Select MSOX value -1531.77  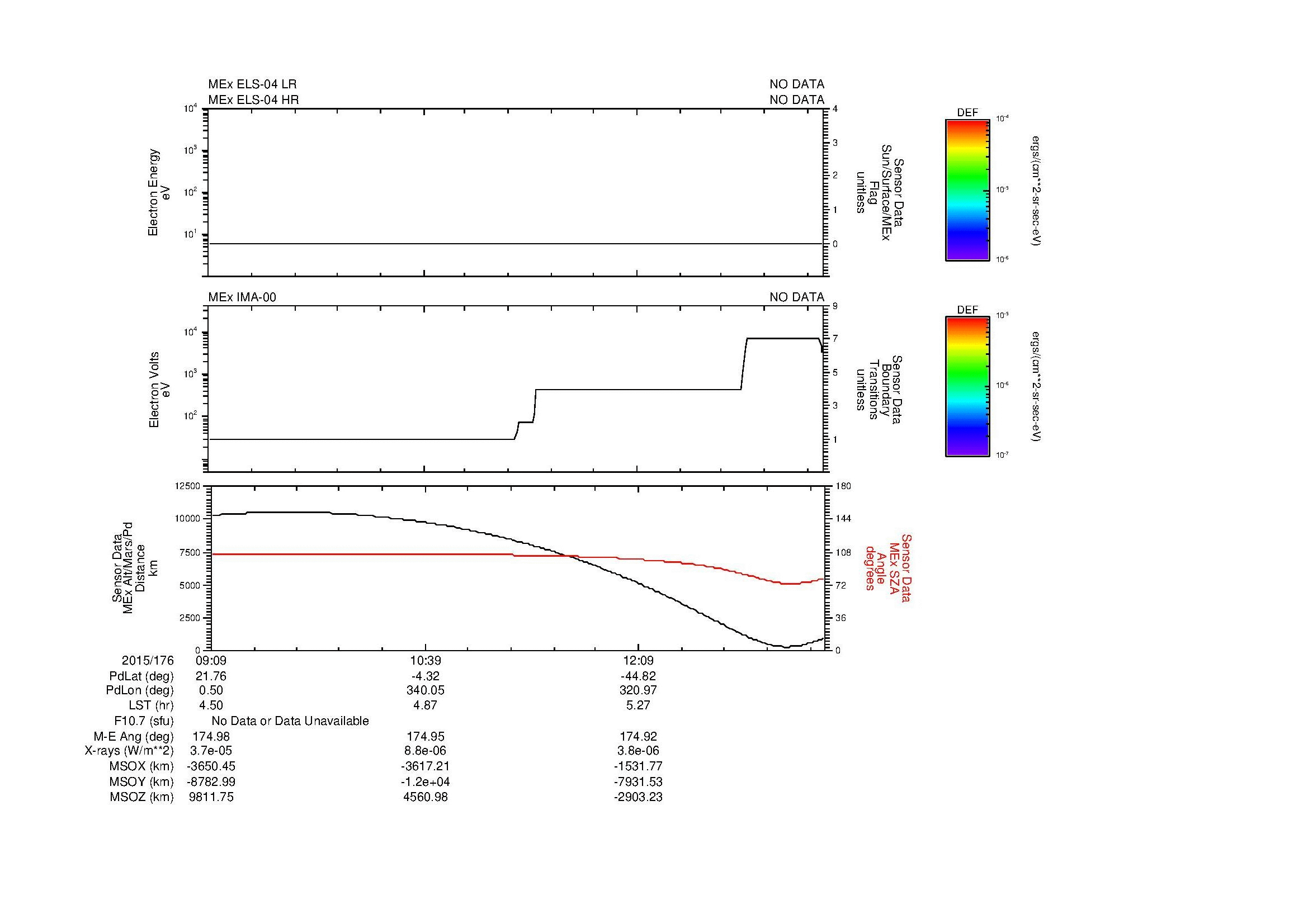[x=638, y=766]
